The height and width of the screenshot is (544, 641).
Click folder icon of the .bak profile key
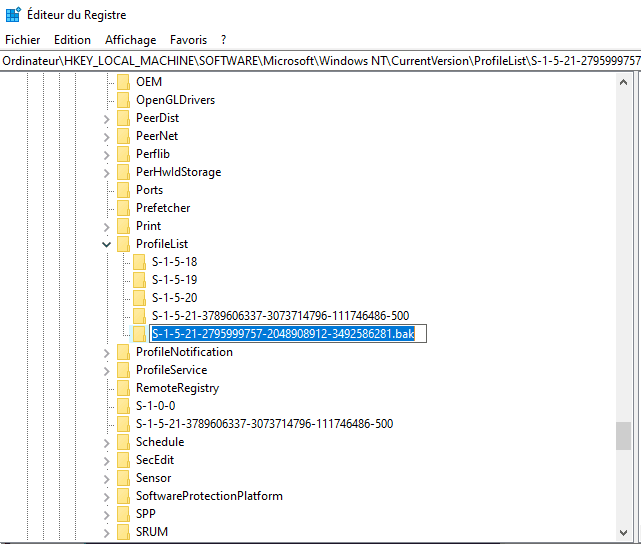click(x=139, y=334)
